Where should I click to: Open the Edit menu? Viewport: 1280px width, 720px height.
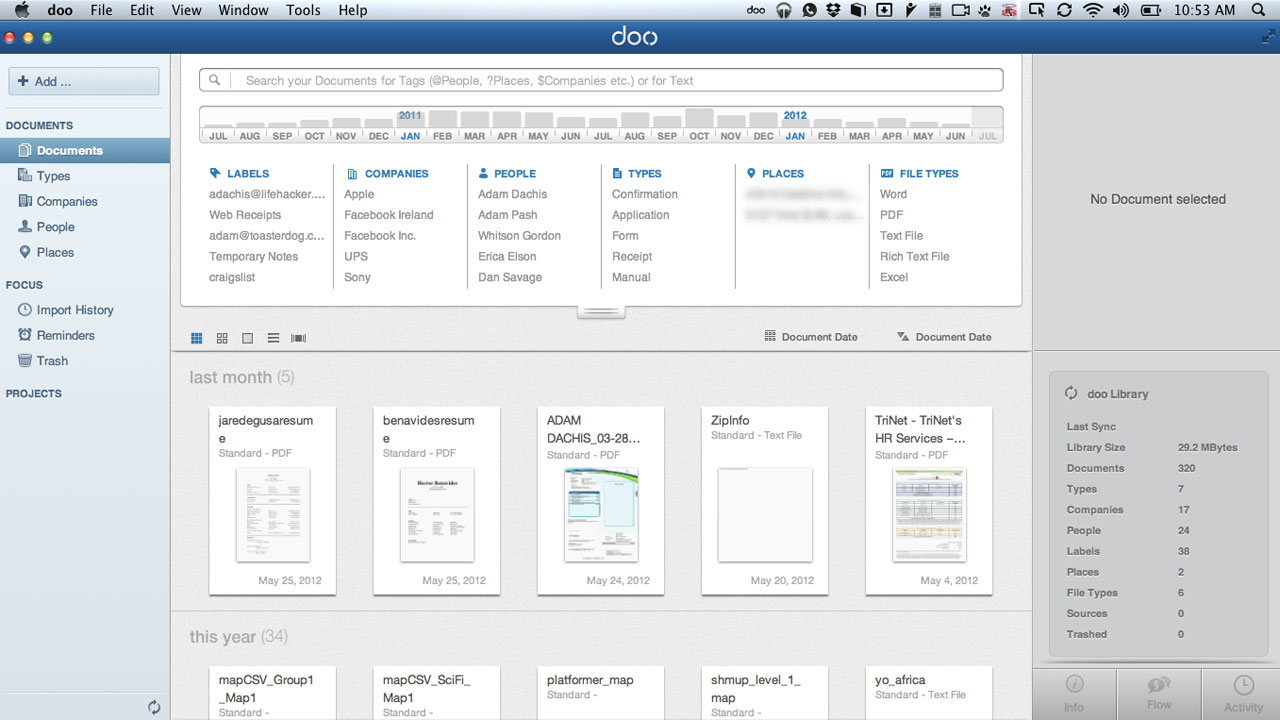click(x=142, y=10)
